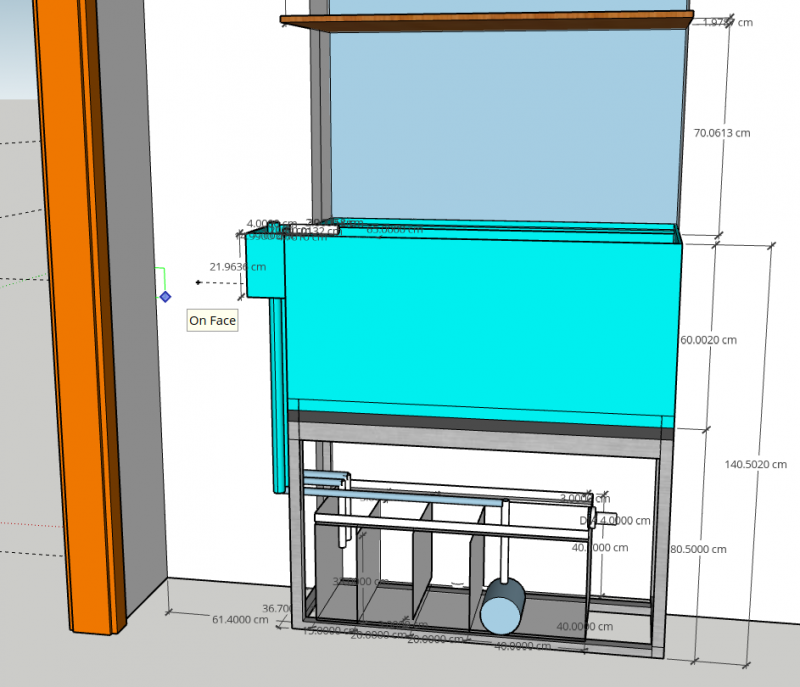This screenshot has height=687, width=800.
Task: Click the '70.0613 cm' dimension label
Action: pos(722,133)
